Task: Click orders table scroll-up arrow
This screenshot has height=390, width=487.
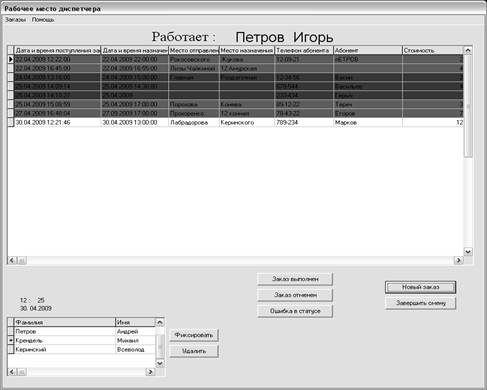Action: tap(468, 50)
